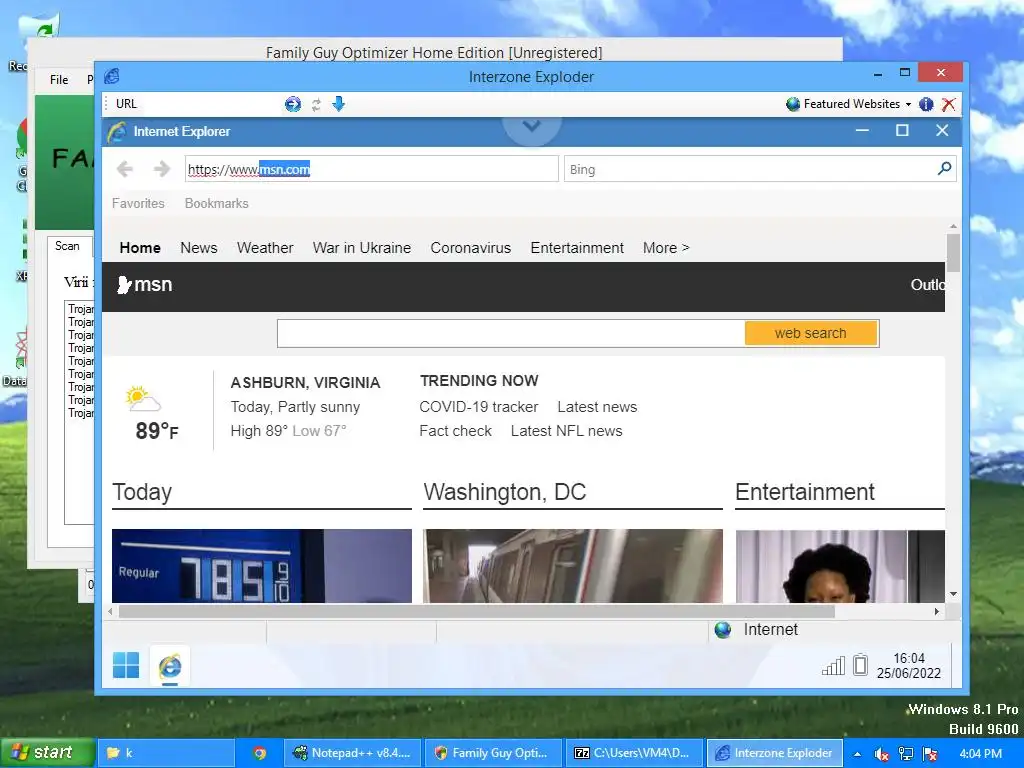Open the Ashburn, Virginia location link
Image resolution: width=1024 pixels, height=768 pixels.
305,383
